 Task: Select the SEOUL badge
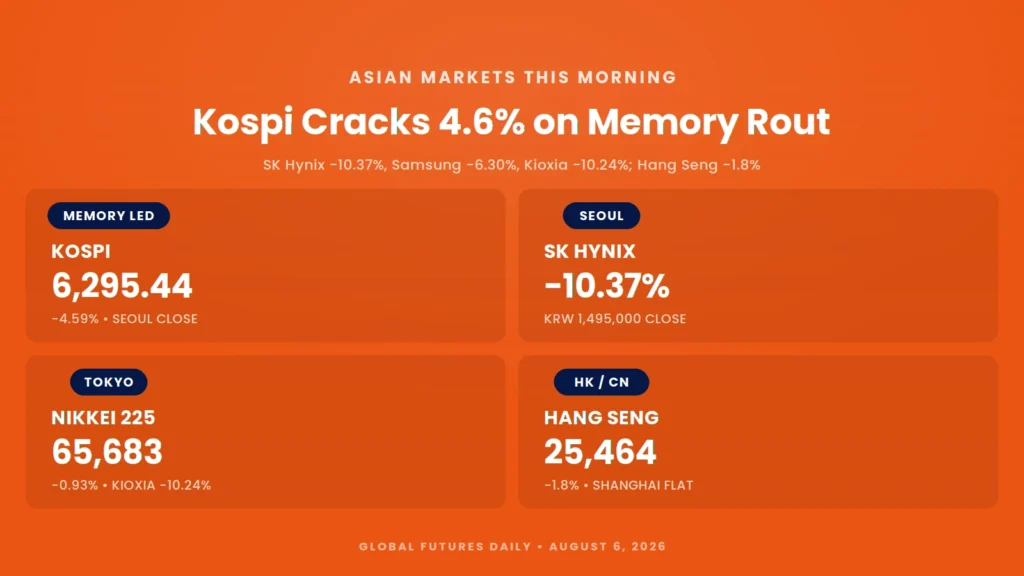(601, 216)
